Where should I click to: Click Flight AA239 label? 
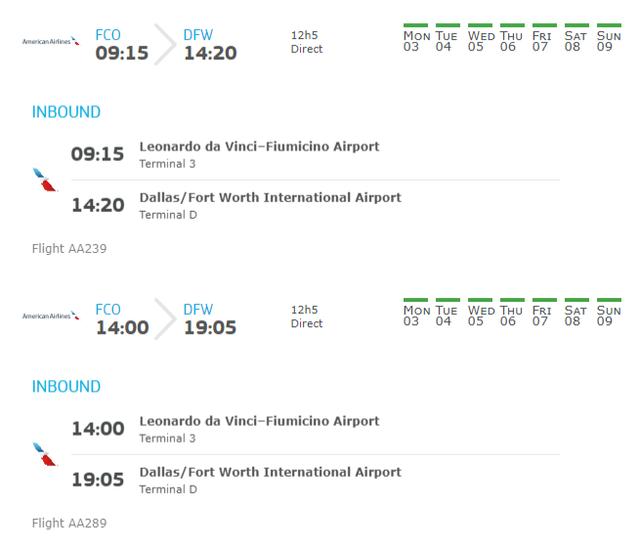point(69,249)
